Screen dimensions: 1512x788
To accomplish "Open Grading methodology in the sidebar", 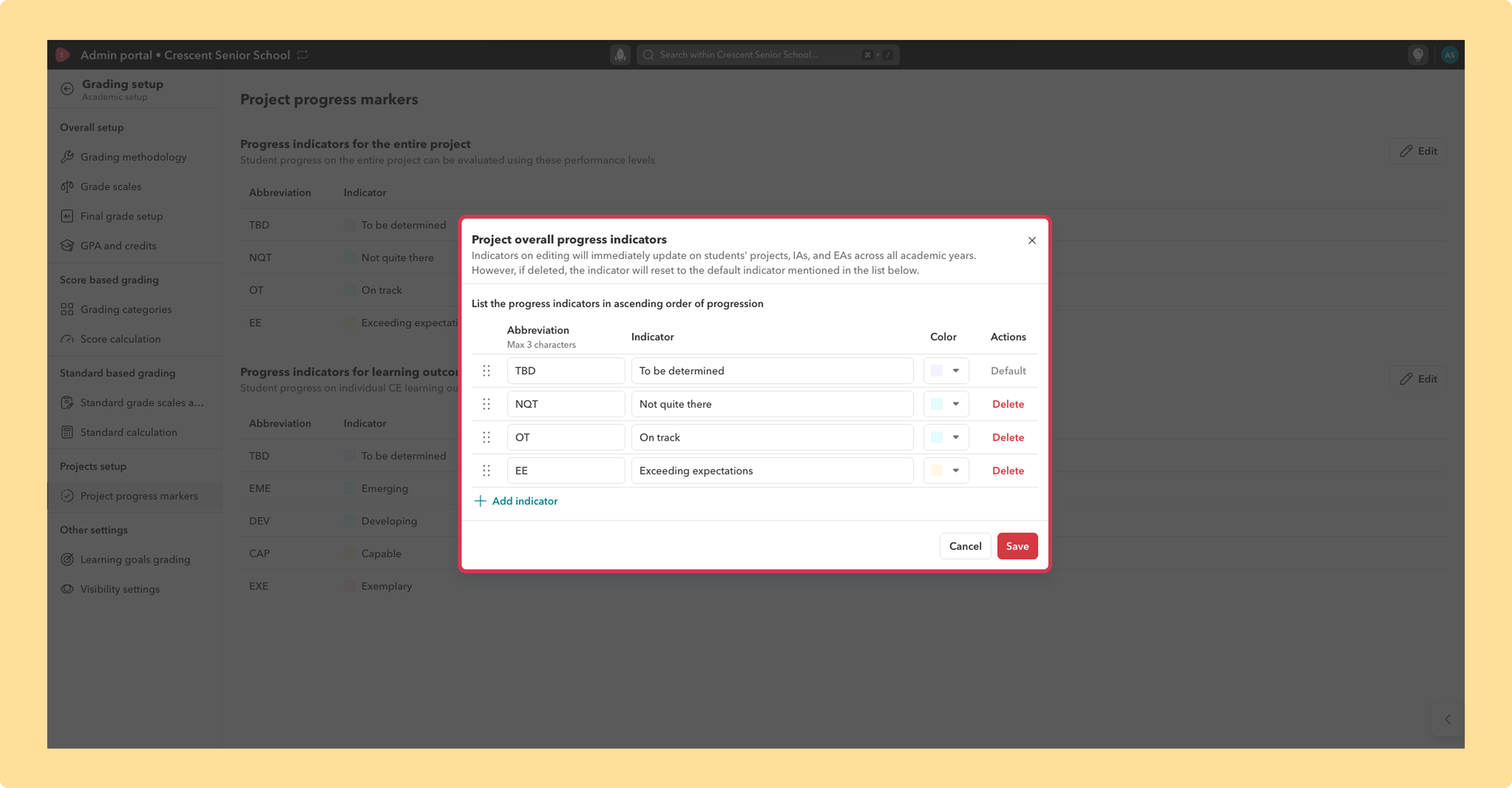I will click(134, 157).
